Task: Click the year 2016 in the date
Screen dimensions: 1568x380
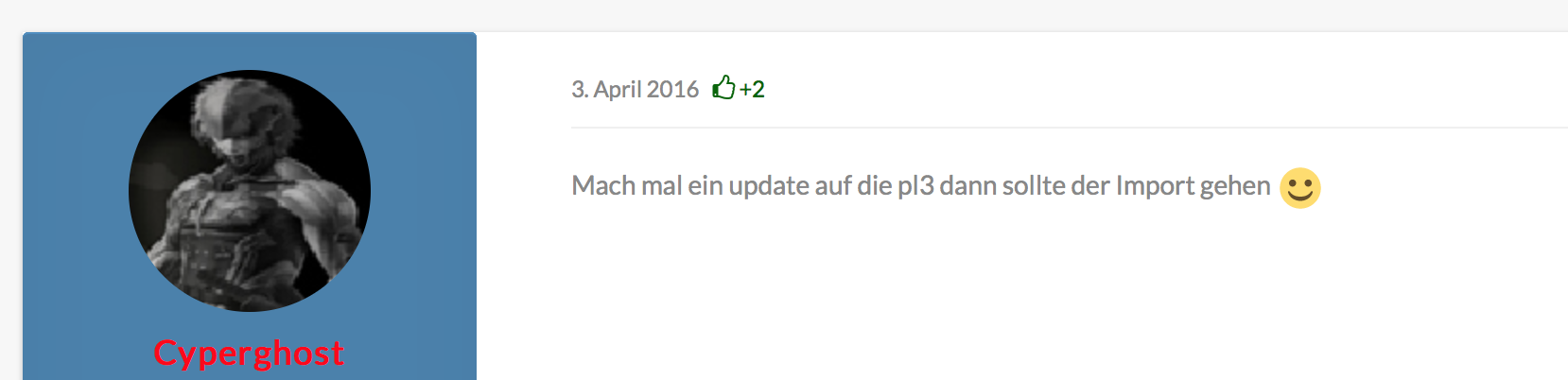Action: (673, 89)
